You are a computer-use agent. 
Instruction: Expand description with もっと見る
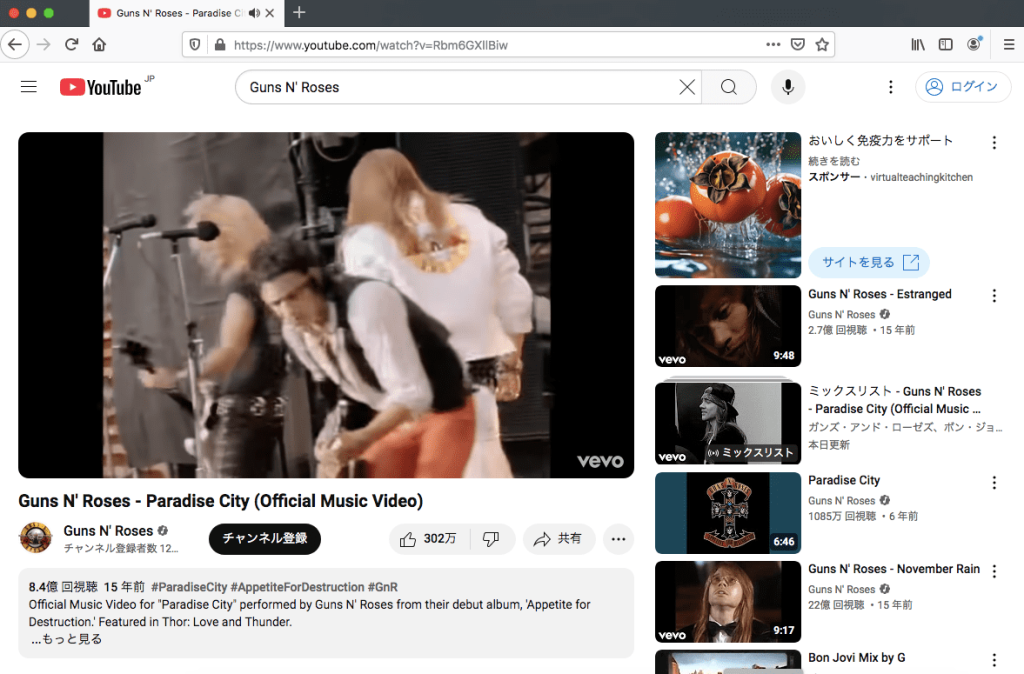[67, 639]
